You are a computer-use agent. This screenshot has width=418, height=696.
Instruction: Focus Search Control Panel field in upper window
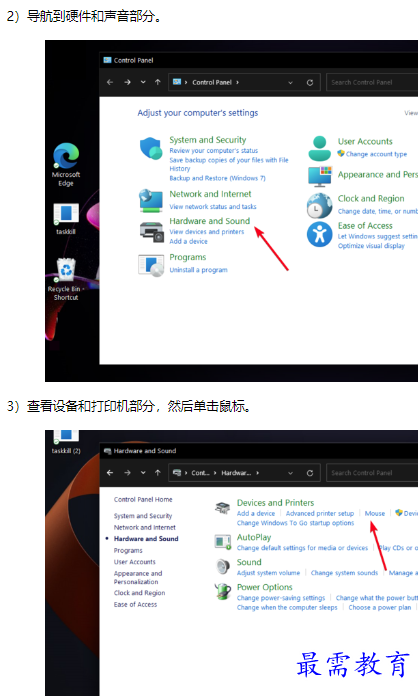point(372,82)
